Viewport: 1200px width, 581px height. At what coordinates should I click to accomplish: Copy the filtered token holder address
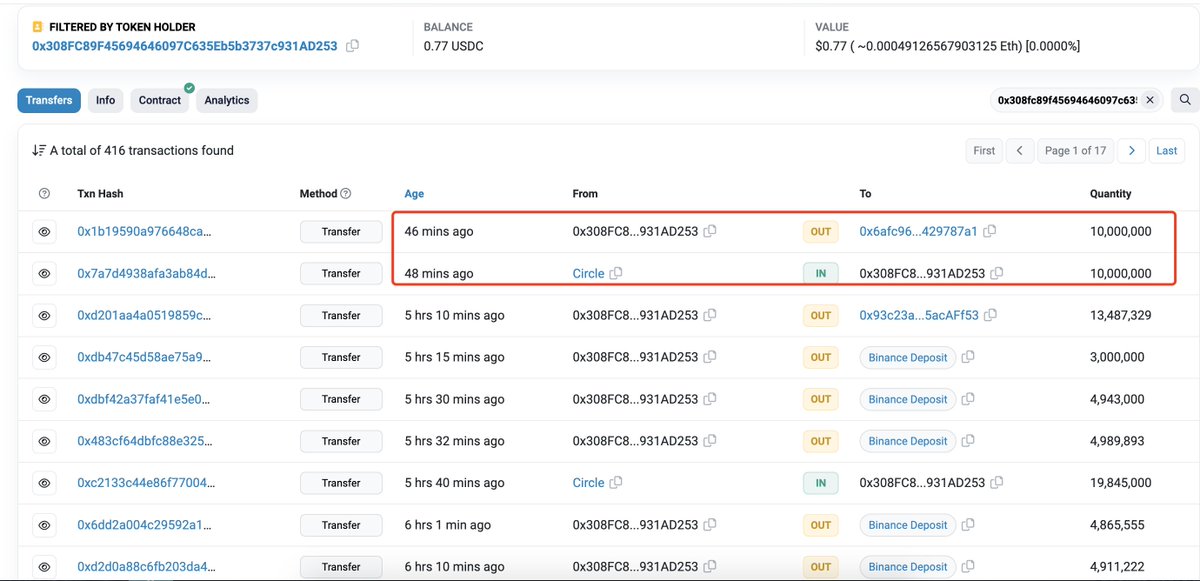[352, 46]
